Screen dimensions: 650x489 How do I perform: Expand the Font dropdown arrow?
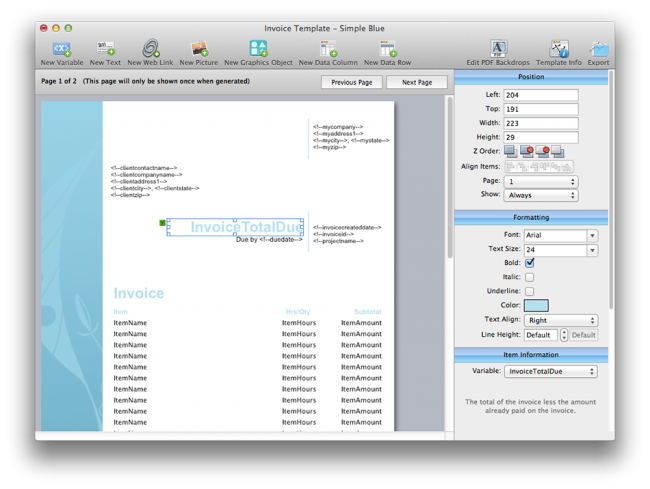tap(592, 235)
